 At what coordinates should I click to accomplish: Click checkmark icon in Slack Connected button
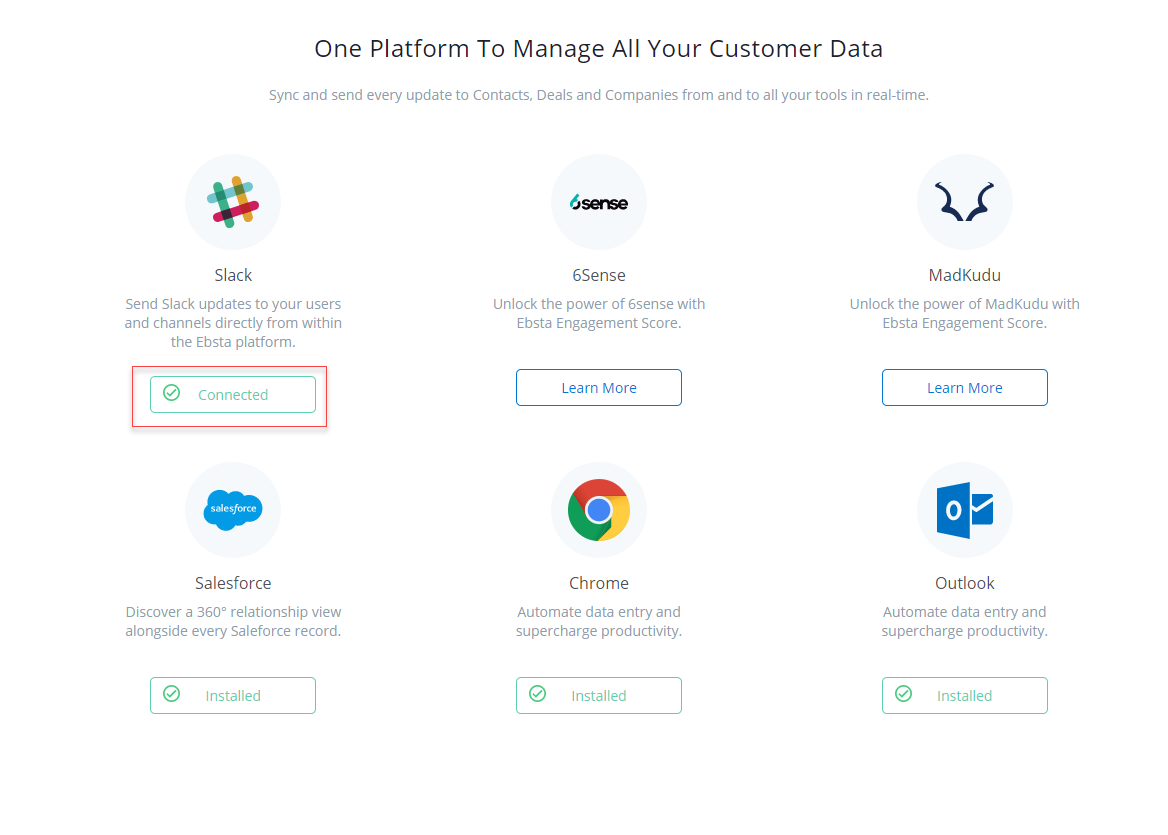click(171, 393)
